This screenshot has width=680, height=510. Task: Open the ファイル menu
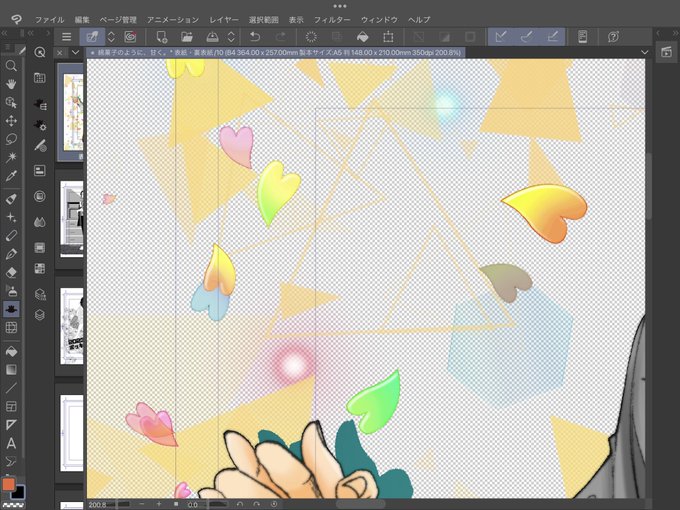click(x=49, y=20)
